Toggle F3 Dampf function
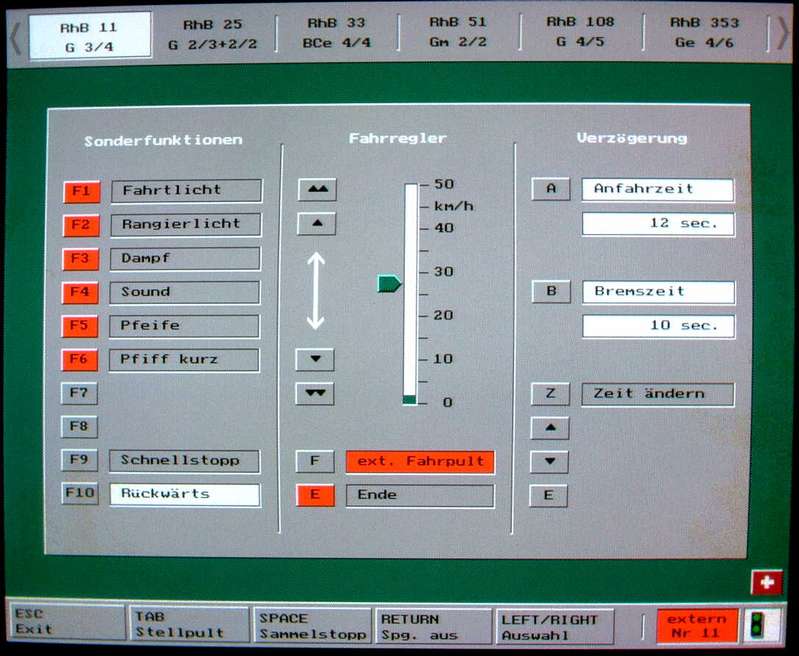 click(x=80, y=259)
